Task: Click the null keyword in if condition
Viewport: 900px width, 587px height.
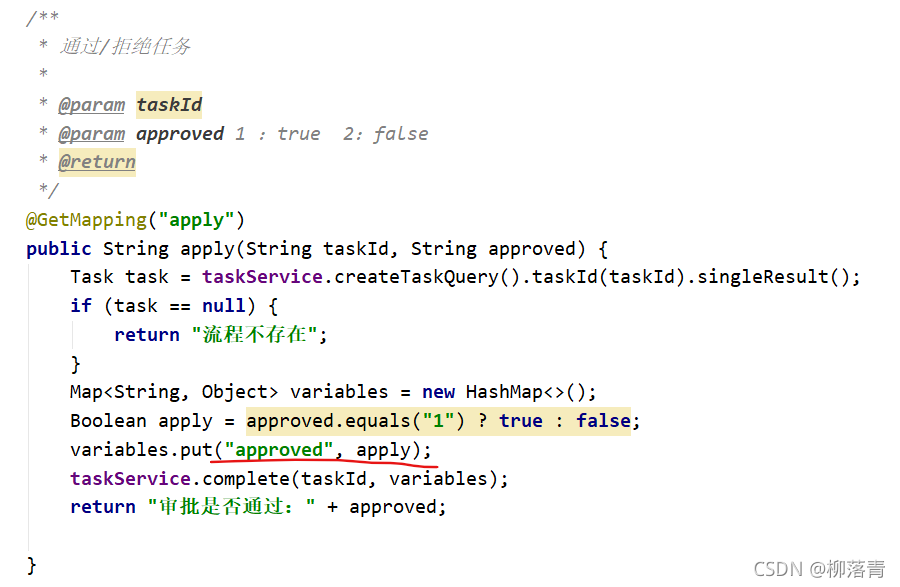Action: point(223,306)
